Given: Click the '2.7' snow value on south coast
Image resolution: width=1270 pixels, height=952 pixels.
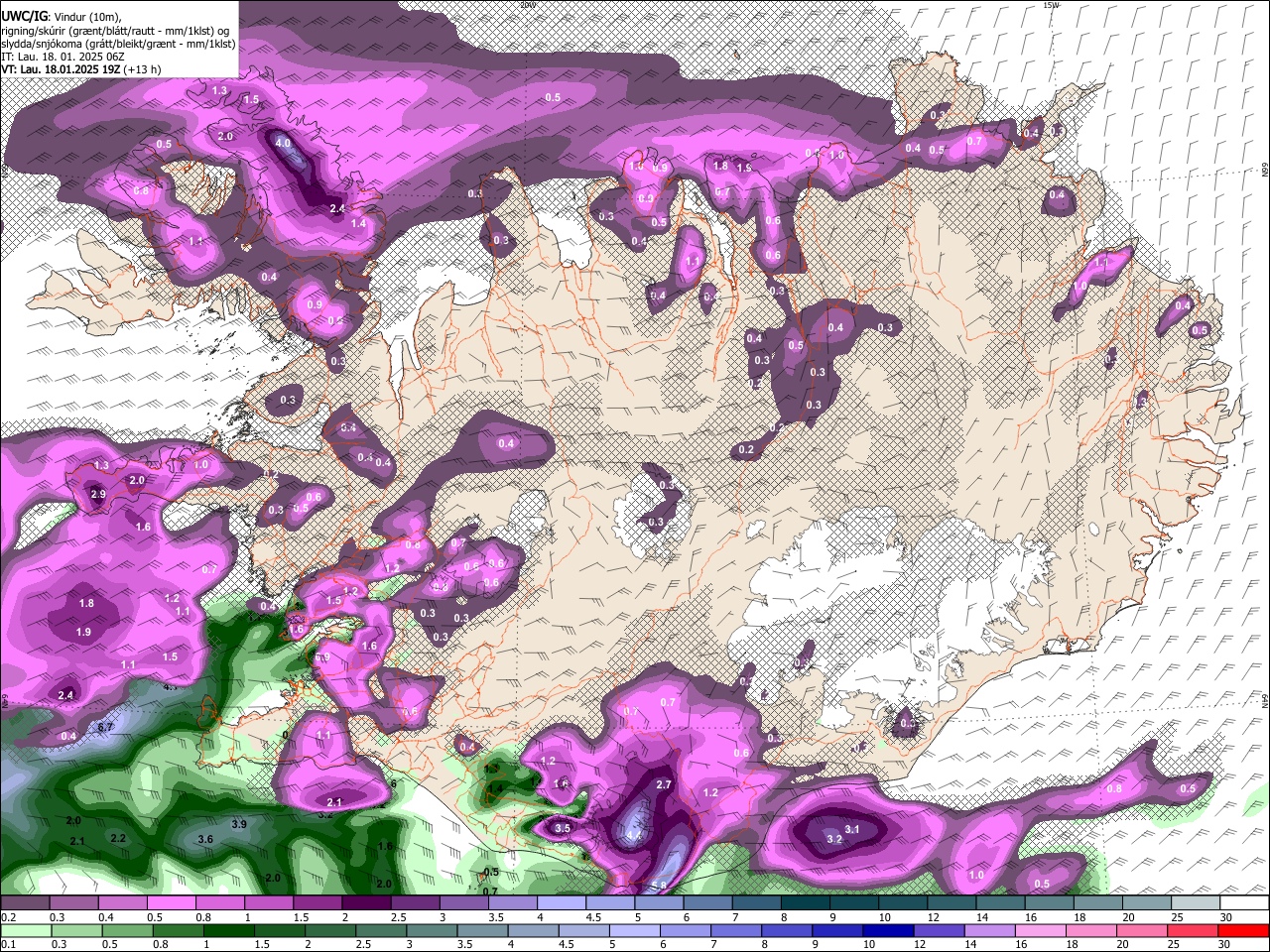Looking at the screenshot, I should click(x=665, y=784).
